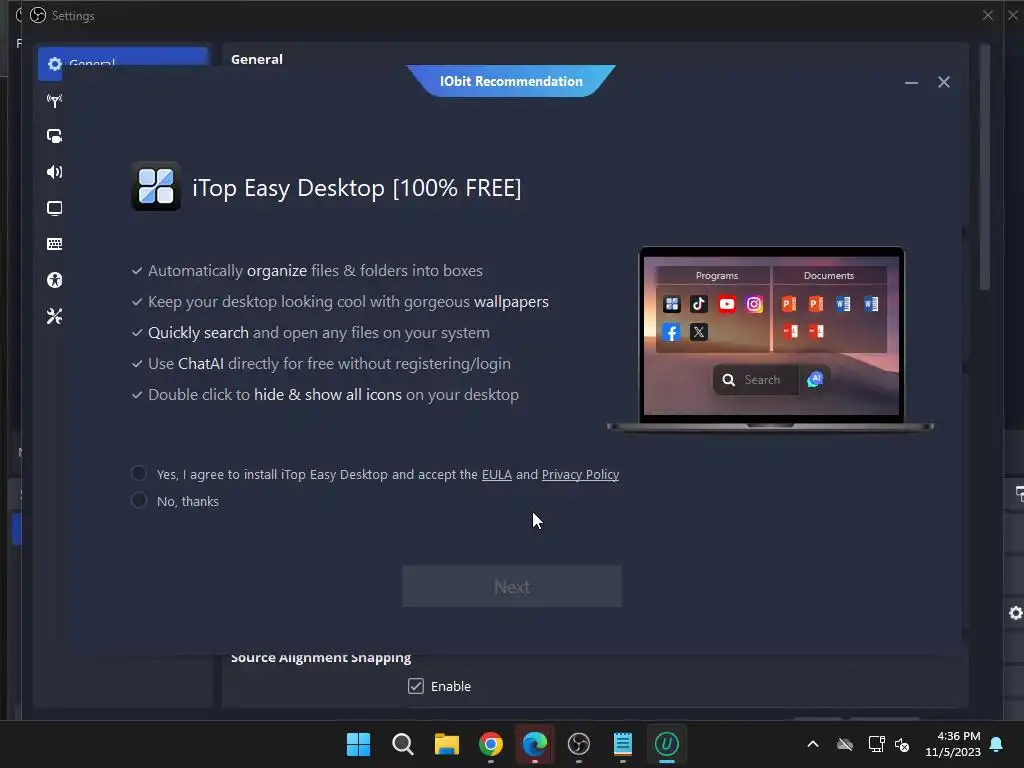Click the OneDrive cloud tray icon
The height and width of the screenshot is (768, 1024).
pyautogui.click(x=845, y=744)
